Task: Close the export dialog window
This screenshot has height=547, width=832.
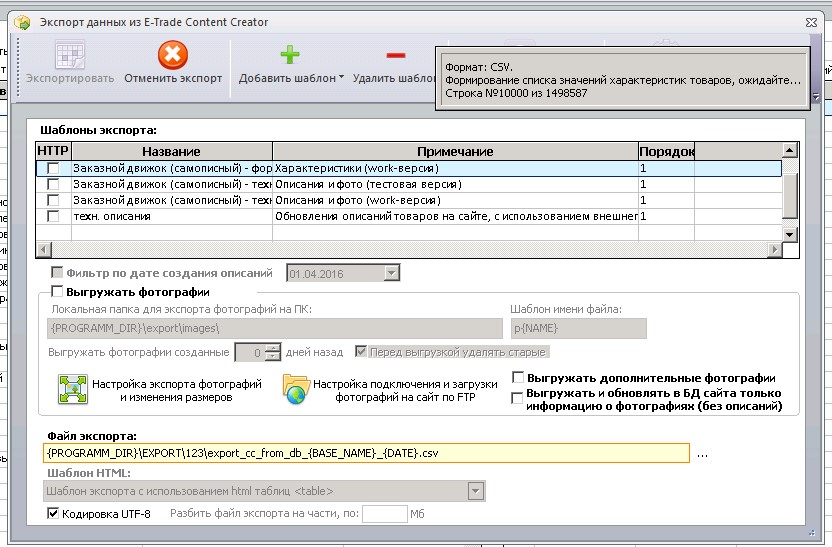Action: [x=811, y=22]
